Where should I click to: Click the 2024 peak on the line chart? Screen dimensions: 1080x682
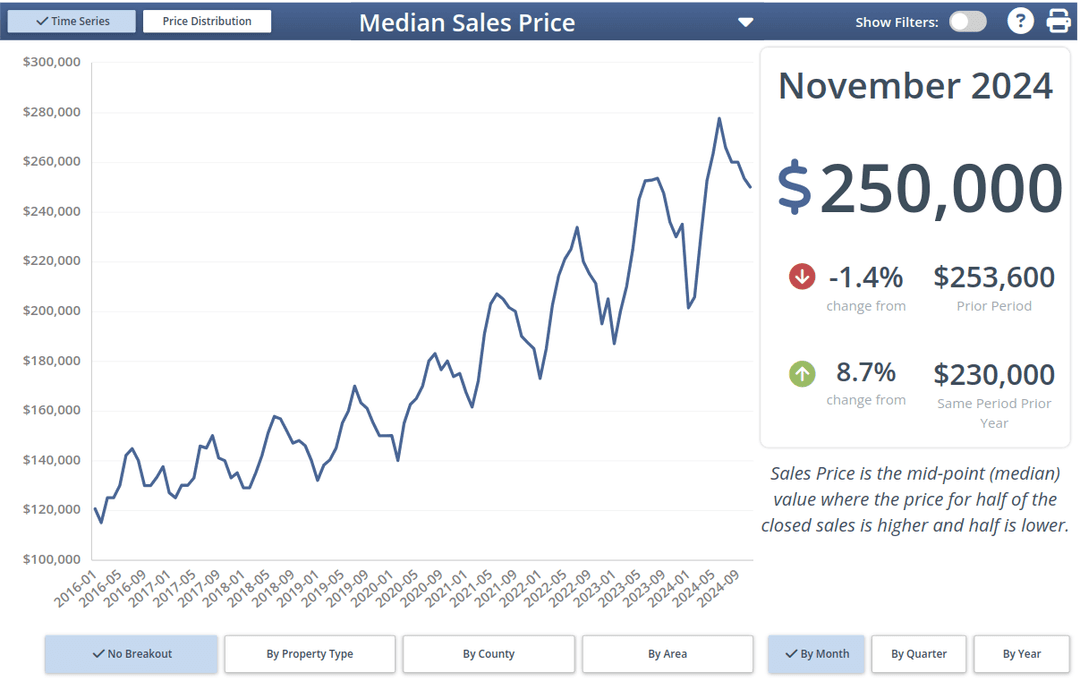click(719, 119)
